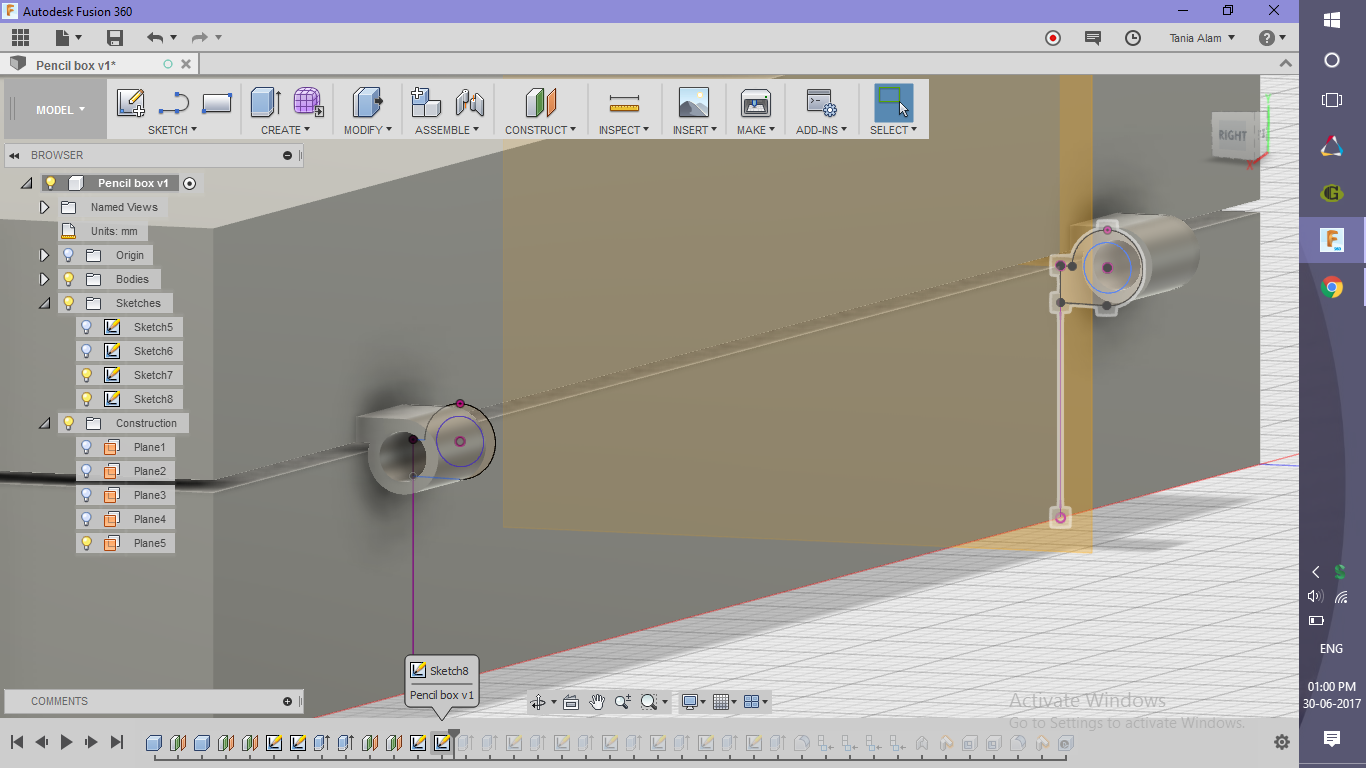
Task: Close the Pencil box v1 tab
Action: [186, 64]
